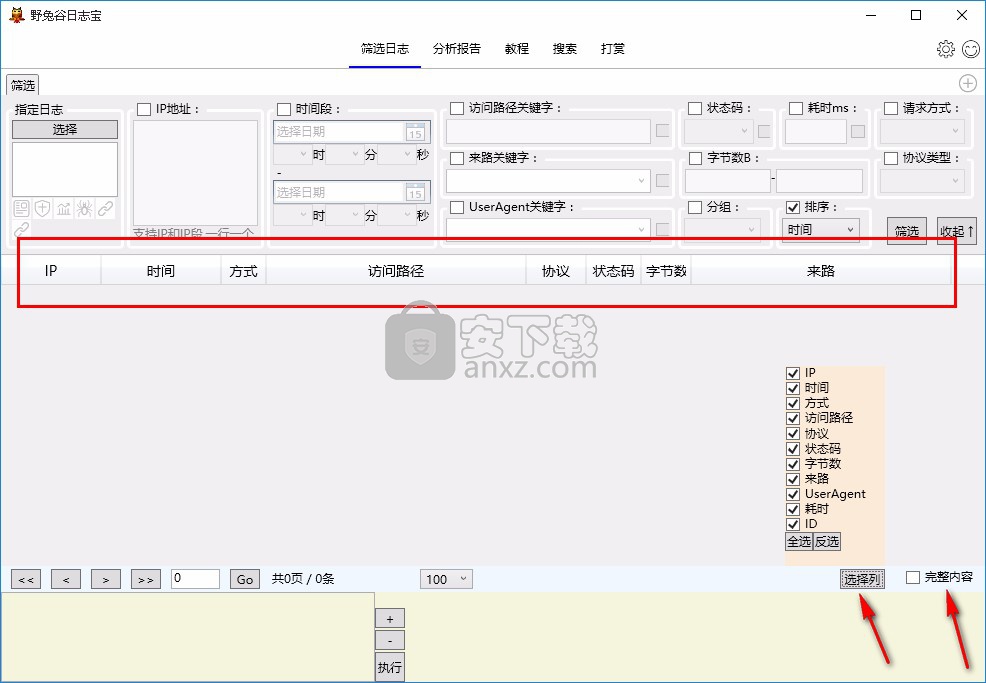Expand the 来路关键字 combo box

click(x=548, y=180)
